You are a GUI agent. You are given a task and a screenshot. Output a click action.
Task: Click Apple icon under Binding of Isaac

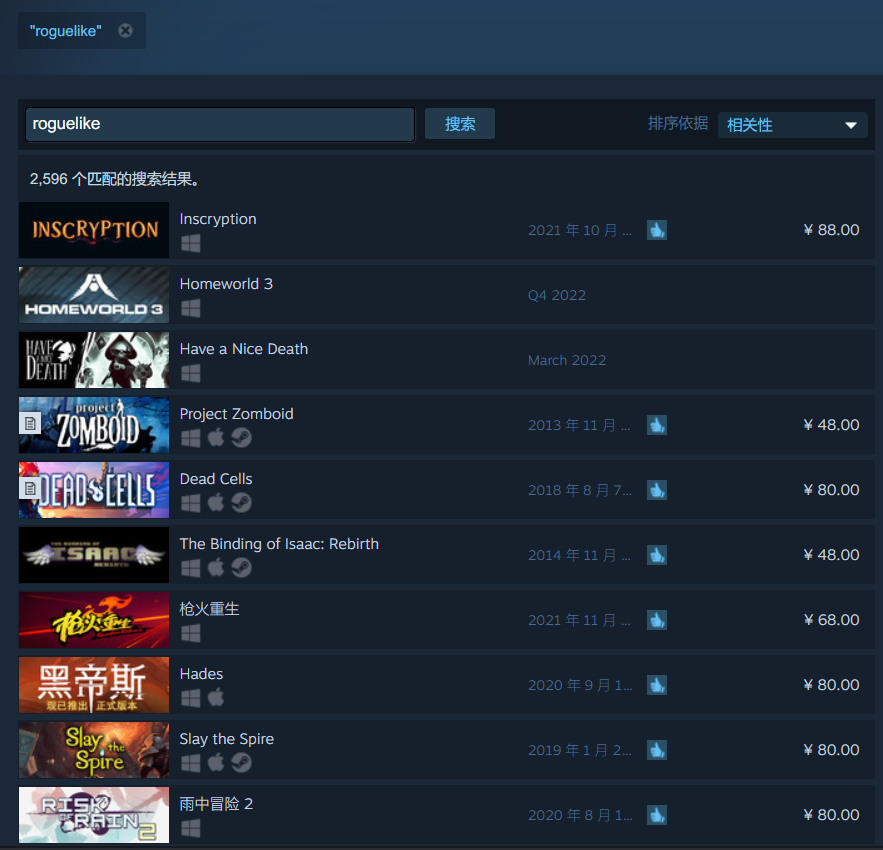(216, 568)
